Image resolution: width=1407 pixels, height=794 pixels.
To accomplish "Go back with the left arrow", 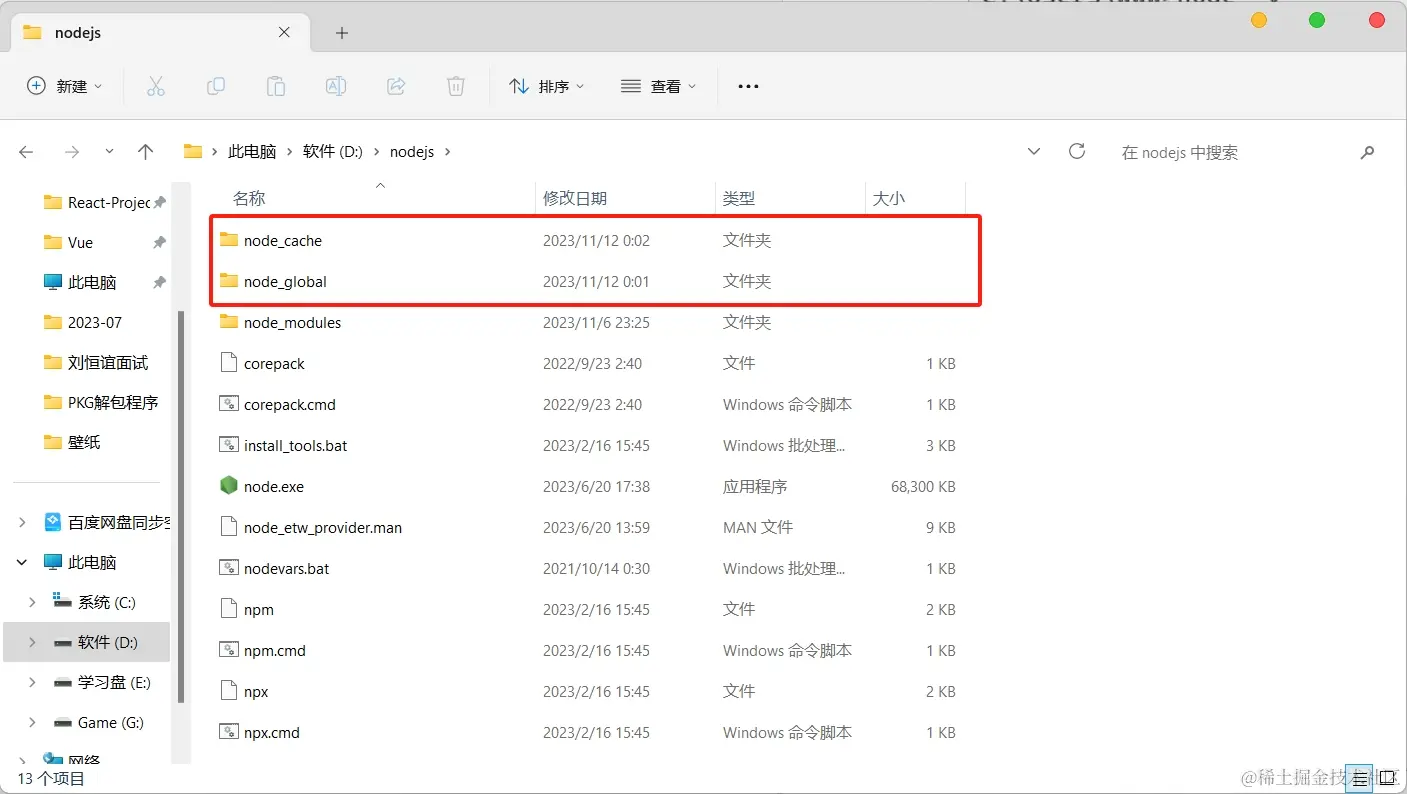I will 26,152.
